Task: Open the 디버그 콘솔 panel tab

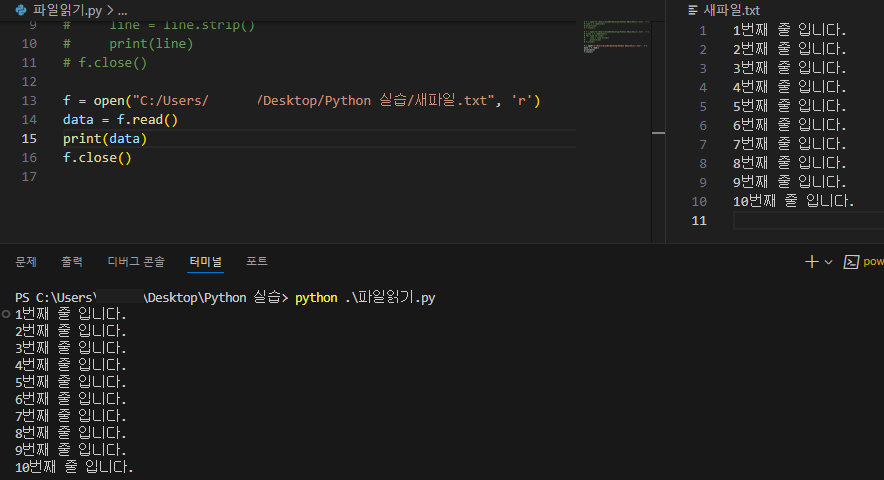Action: click(x=136, y=261)
